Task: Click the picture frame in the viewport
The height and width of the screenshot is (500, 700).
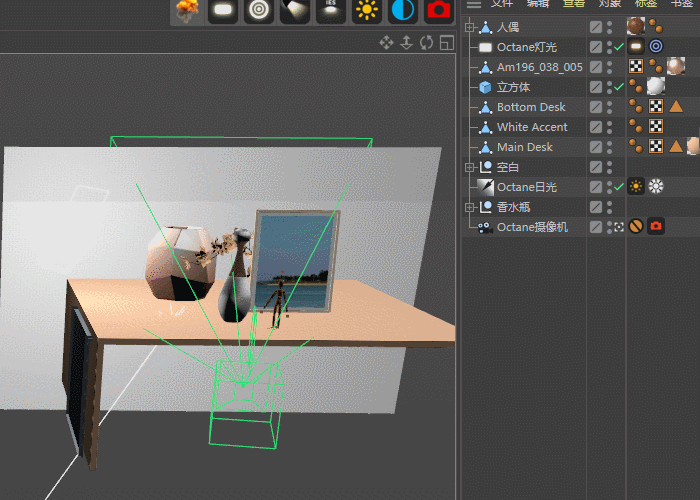Action: [296, 261]
